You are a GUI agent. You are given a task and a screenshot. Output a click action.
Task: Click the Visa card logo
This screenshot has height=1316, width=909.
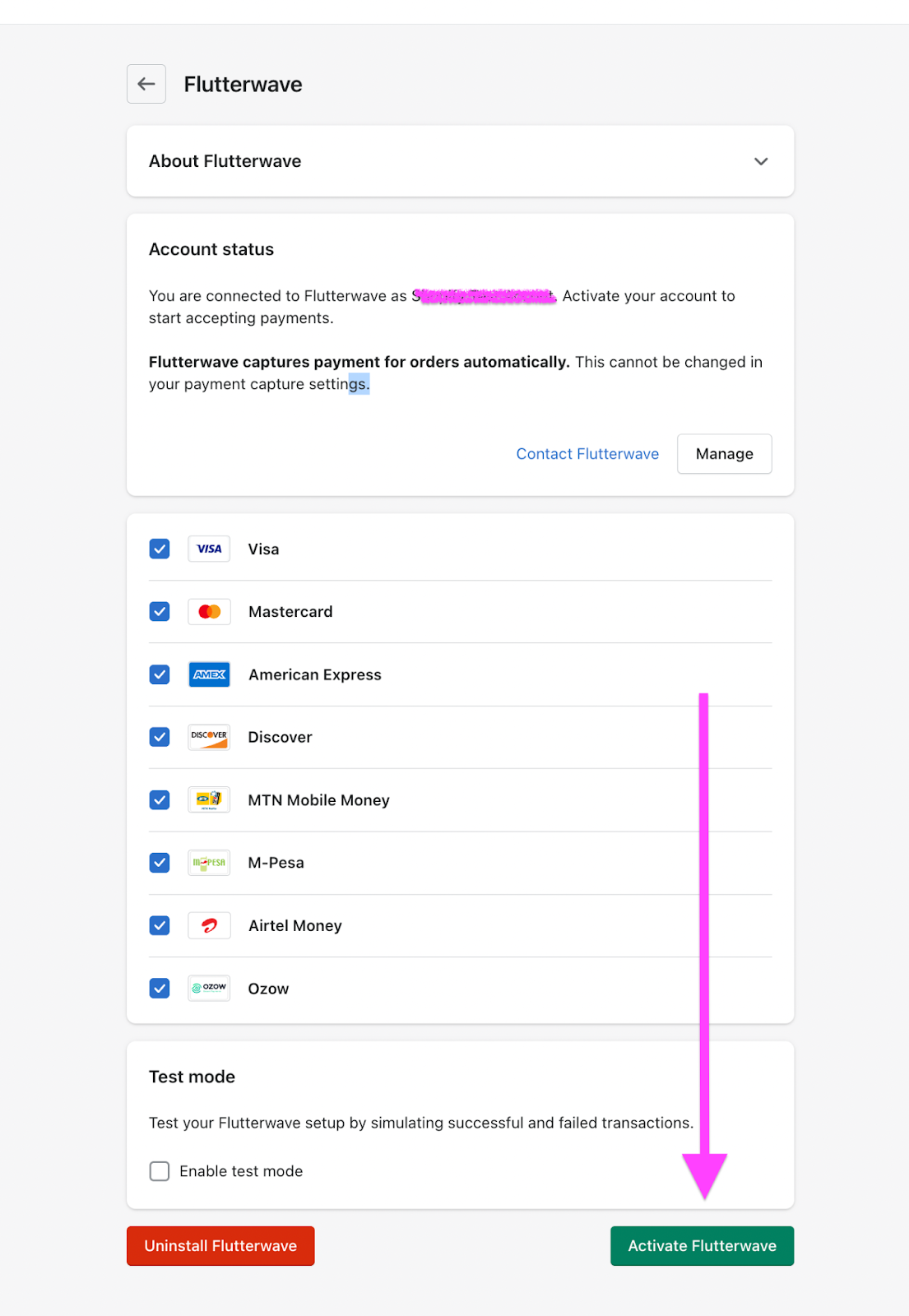coord(209,549)
